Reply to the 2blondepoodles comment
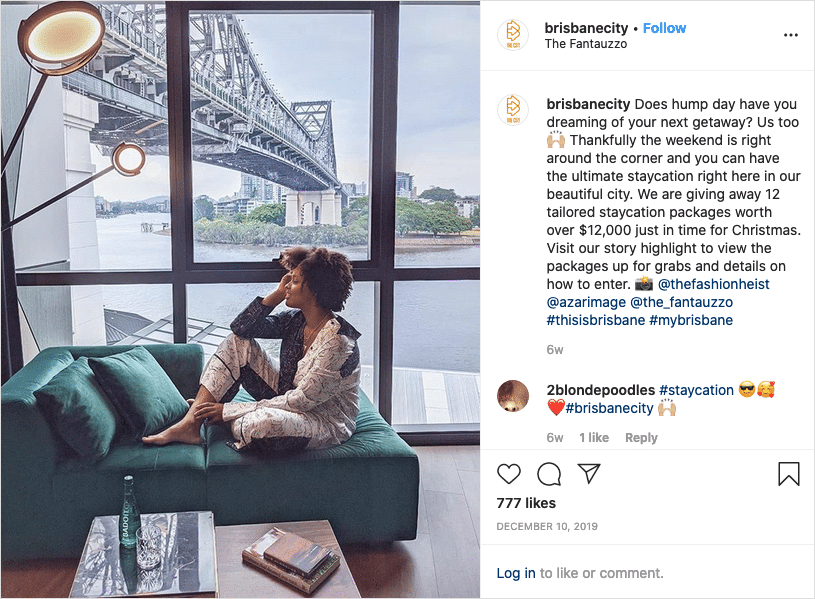 tap(641, 438)
